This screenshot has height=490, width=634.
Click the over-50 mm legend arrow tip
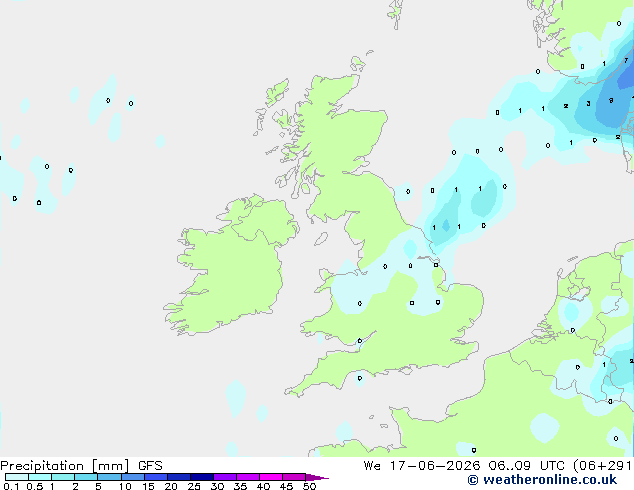[x=317, y=477]
